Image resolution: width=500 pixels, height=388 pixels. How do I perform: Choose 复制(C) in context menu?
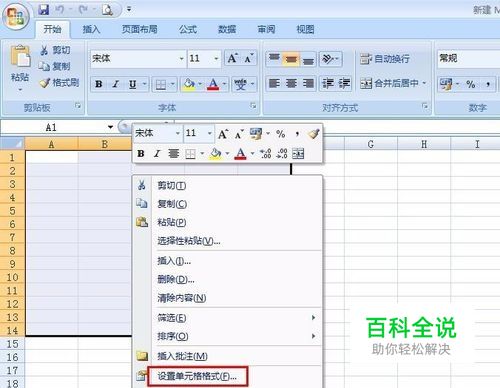[228, 204]
